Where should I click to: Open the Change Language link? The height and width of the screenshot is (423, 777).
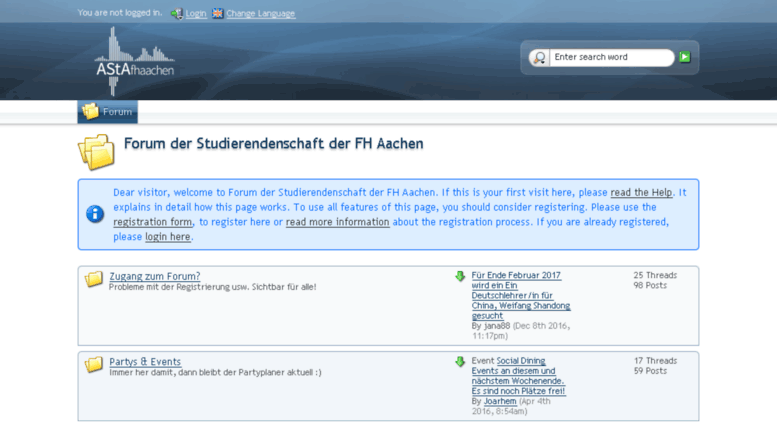[261, 13]
